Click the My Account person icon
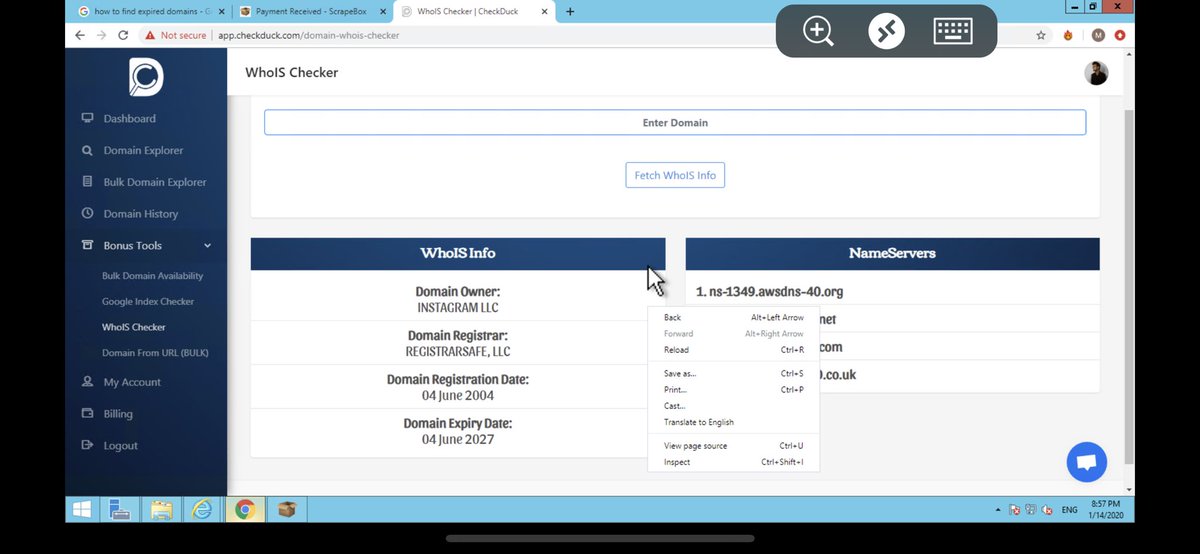 coord(87,382)
